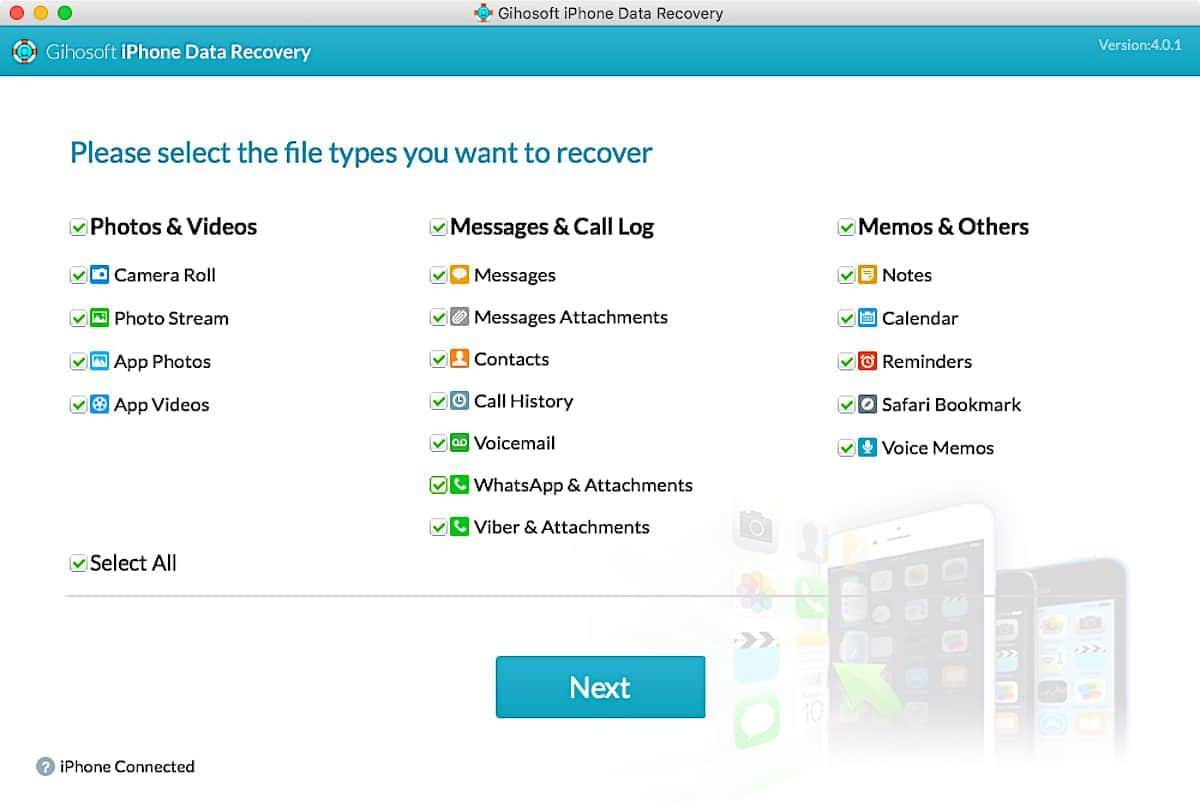The width and height of the screenshot is (1200, 806).
Task: Toggle the Photos & Videos group checkbox
Action: 78,228
